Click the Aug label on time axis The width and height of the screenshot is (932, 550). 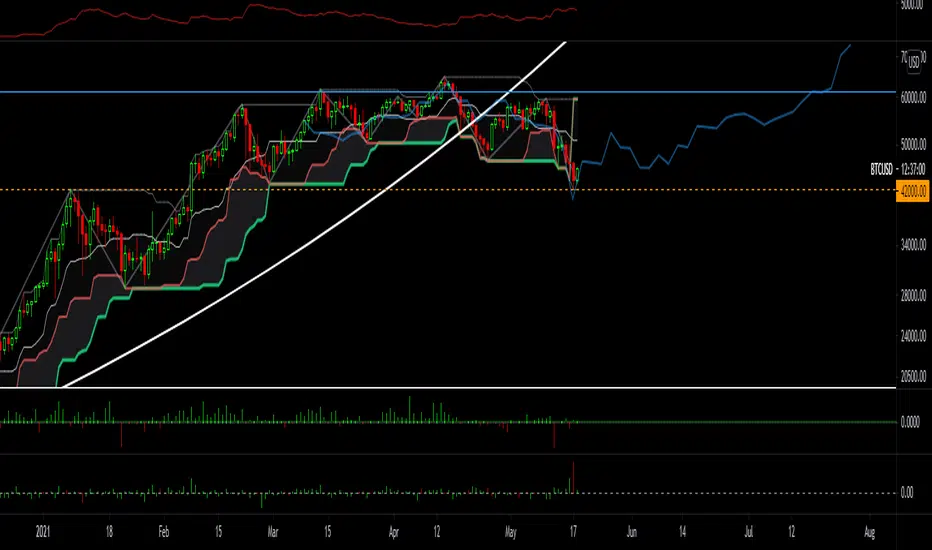[x=870, y=532]
